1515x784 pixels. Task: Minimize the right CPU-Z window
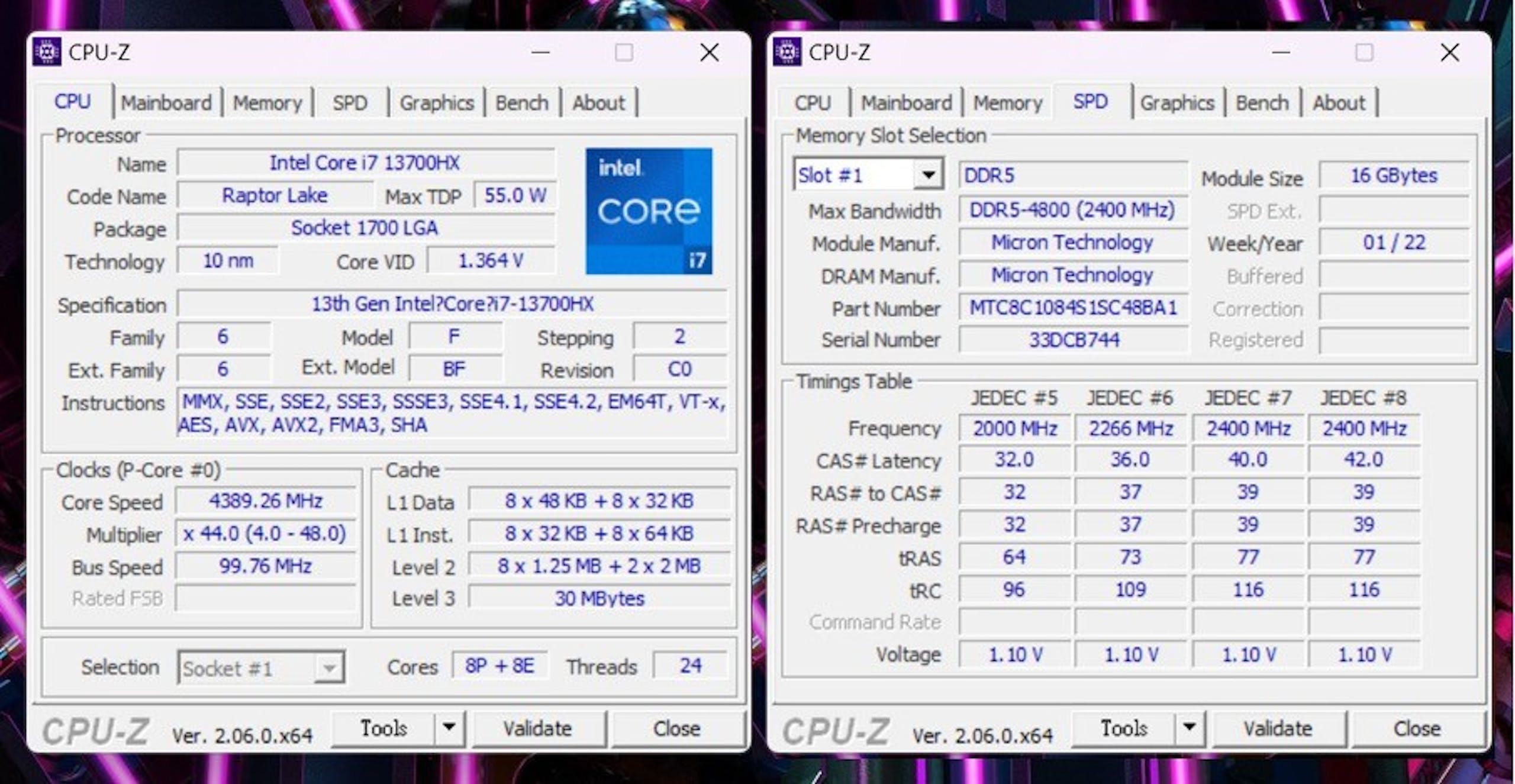coord(1281,52)
